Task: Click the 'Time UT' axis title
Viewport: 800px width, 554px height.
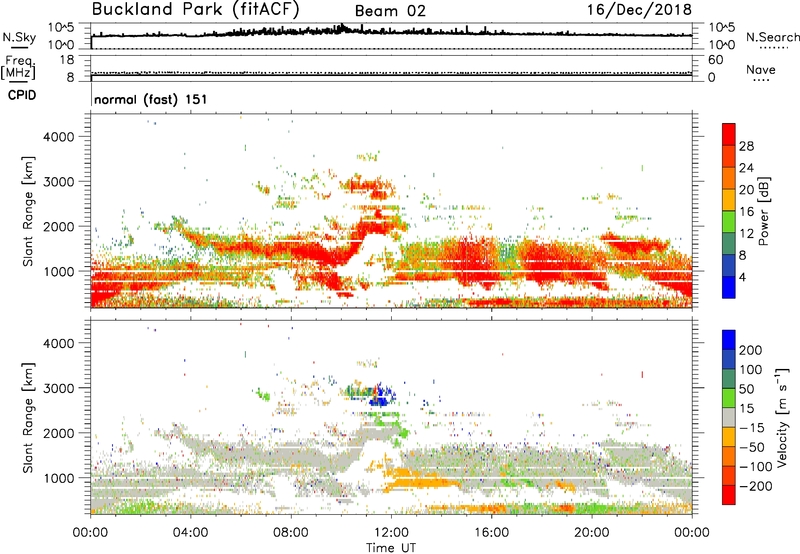Action: pyautogui.click(x=391, y=547)
